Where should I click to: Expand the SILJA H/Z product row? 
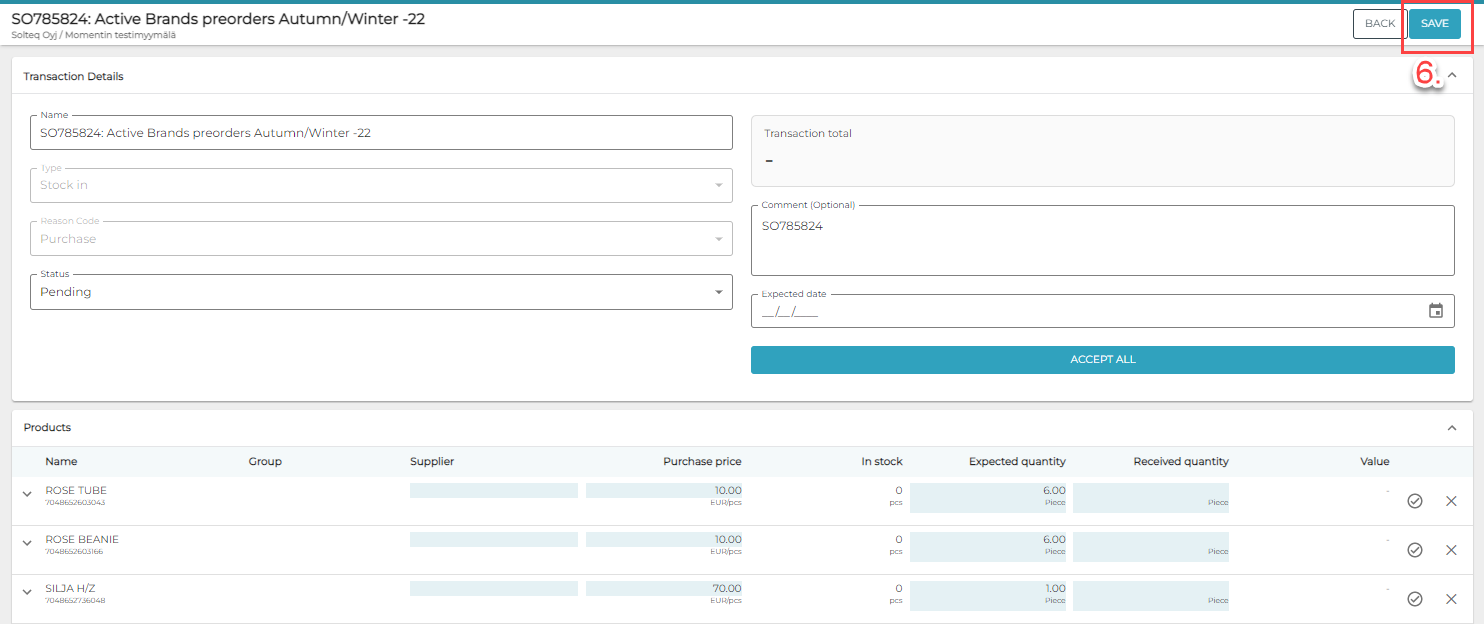click(x=28, y=592)
